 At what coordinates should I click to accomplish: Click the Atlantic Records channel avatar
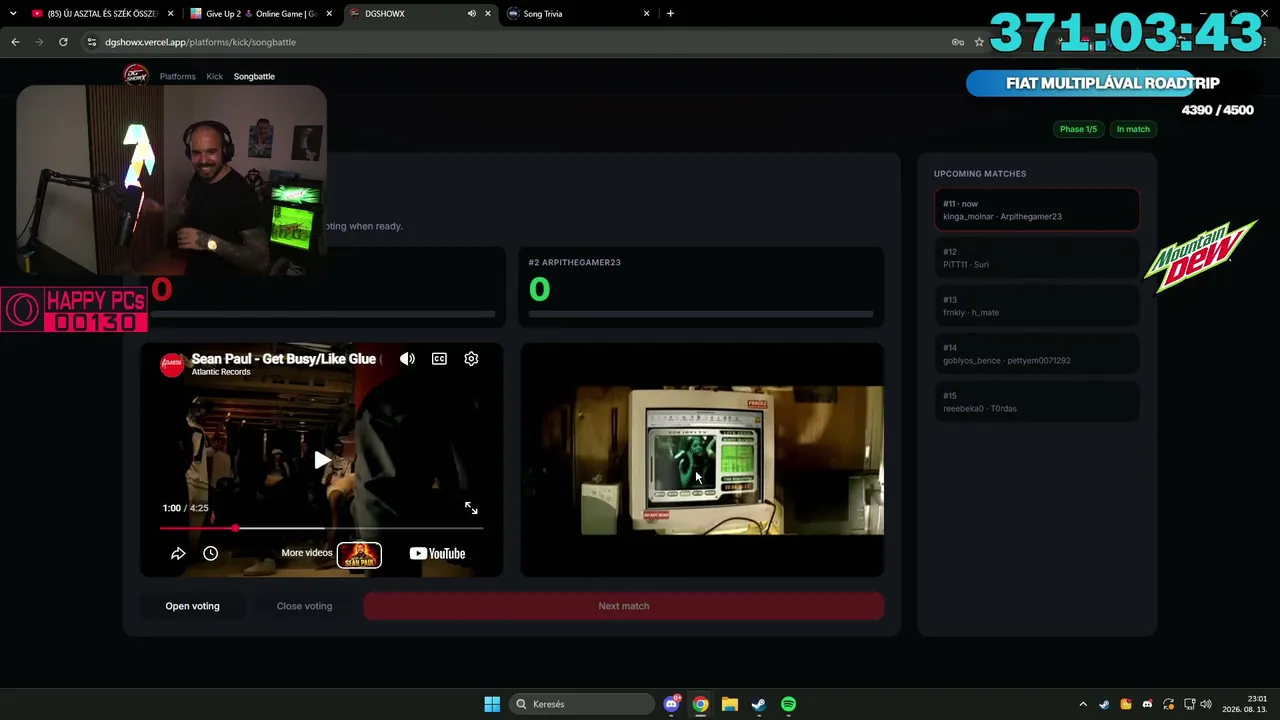coord(172,365)
